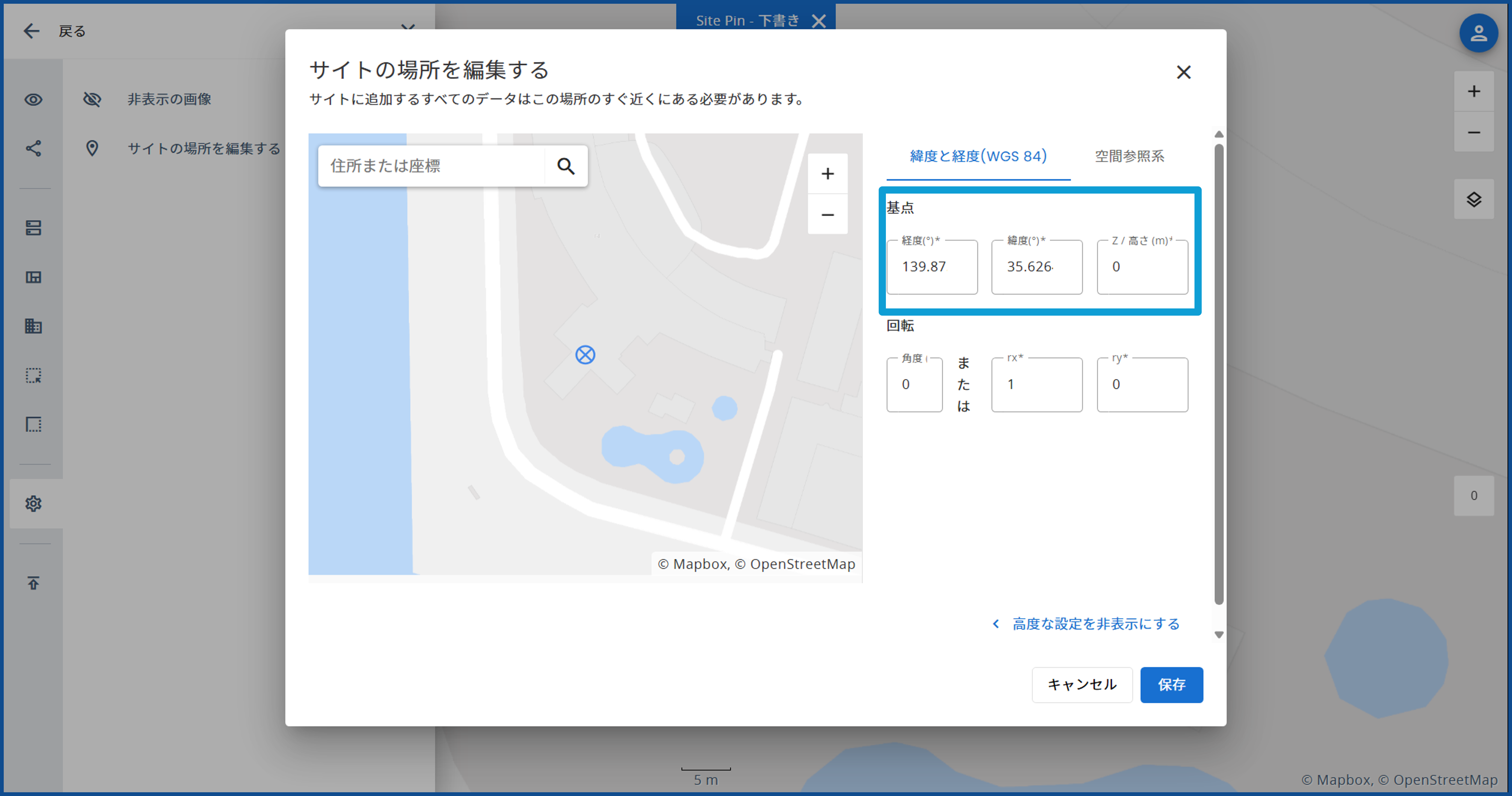This screenshot has width=1512, height=796.
Task: Click the © OpenStreetMap attribution in dialog map
Action: [795, 565]
